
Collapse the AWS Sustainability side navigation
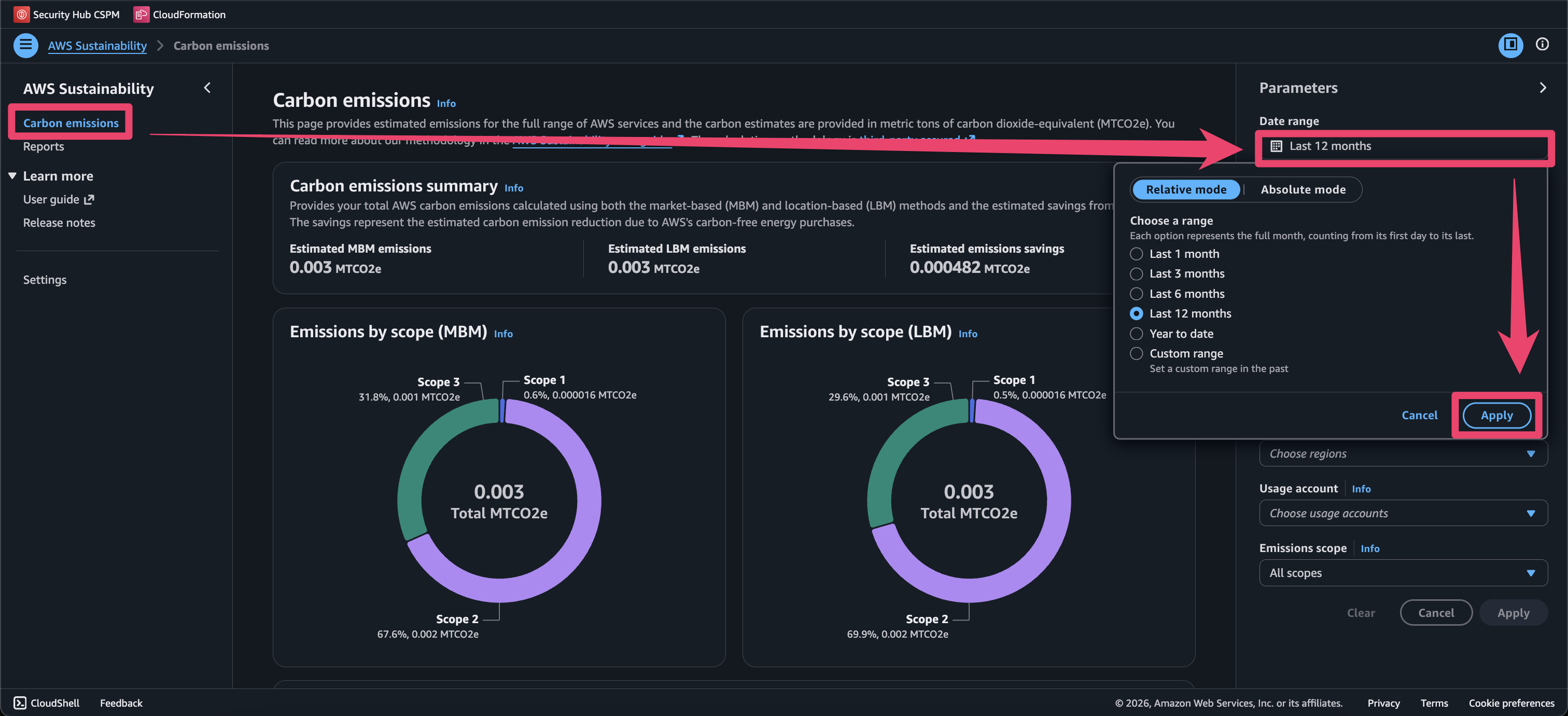[207, 88]
